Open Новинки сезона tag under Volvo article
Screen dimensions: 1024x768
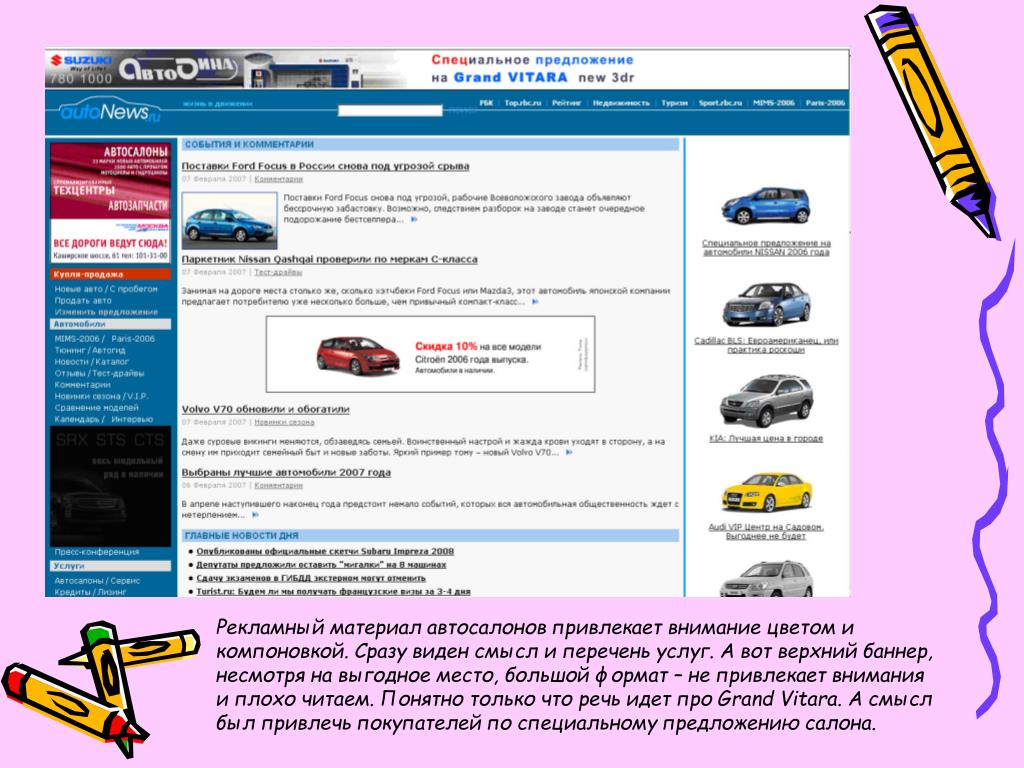tap(284, 422)
